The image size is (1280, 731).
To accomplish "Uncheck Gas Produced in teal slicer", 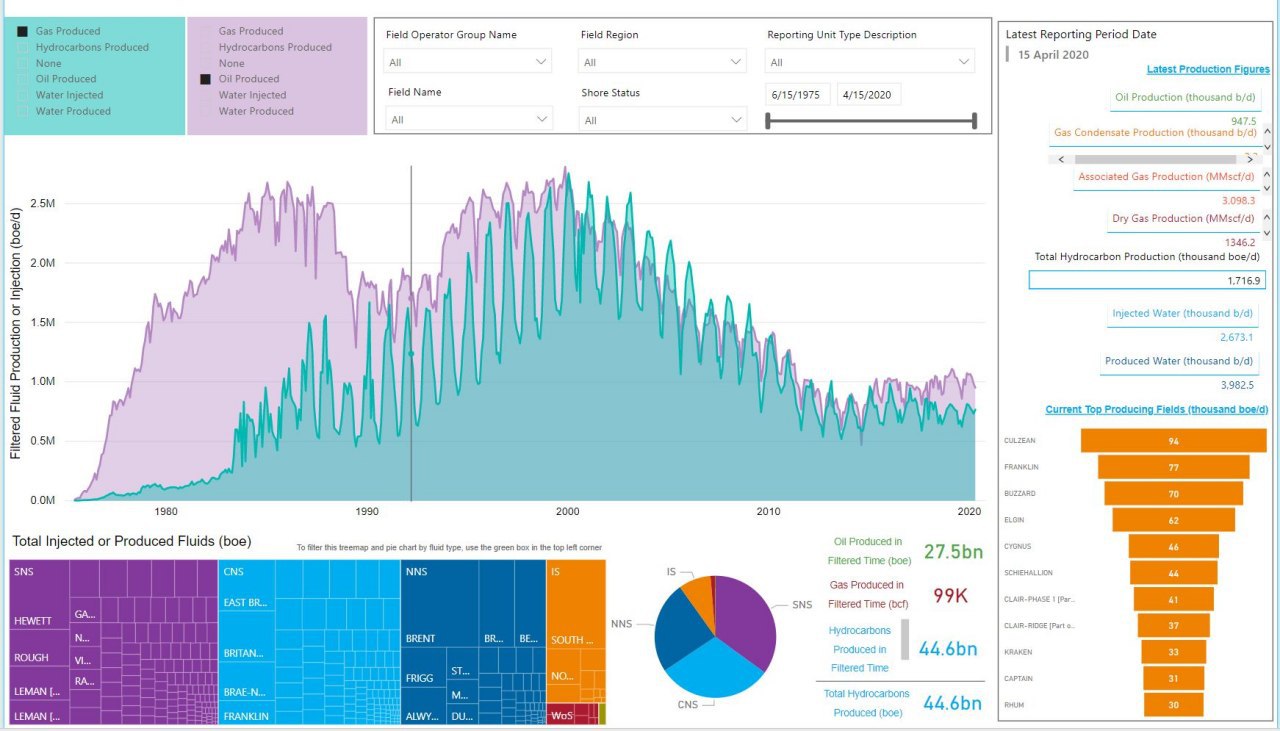I will coord(24,31).
